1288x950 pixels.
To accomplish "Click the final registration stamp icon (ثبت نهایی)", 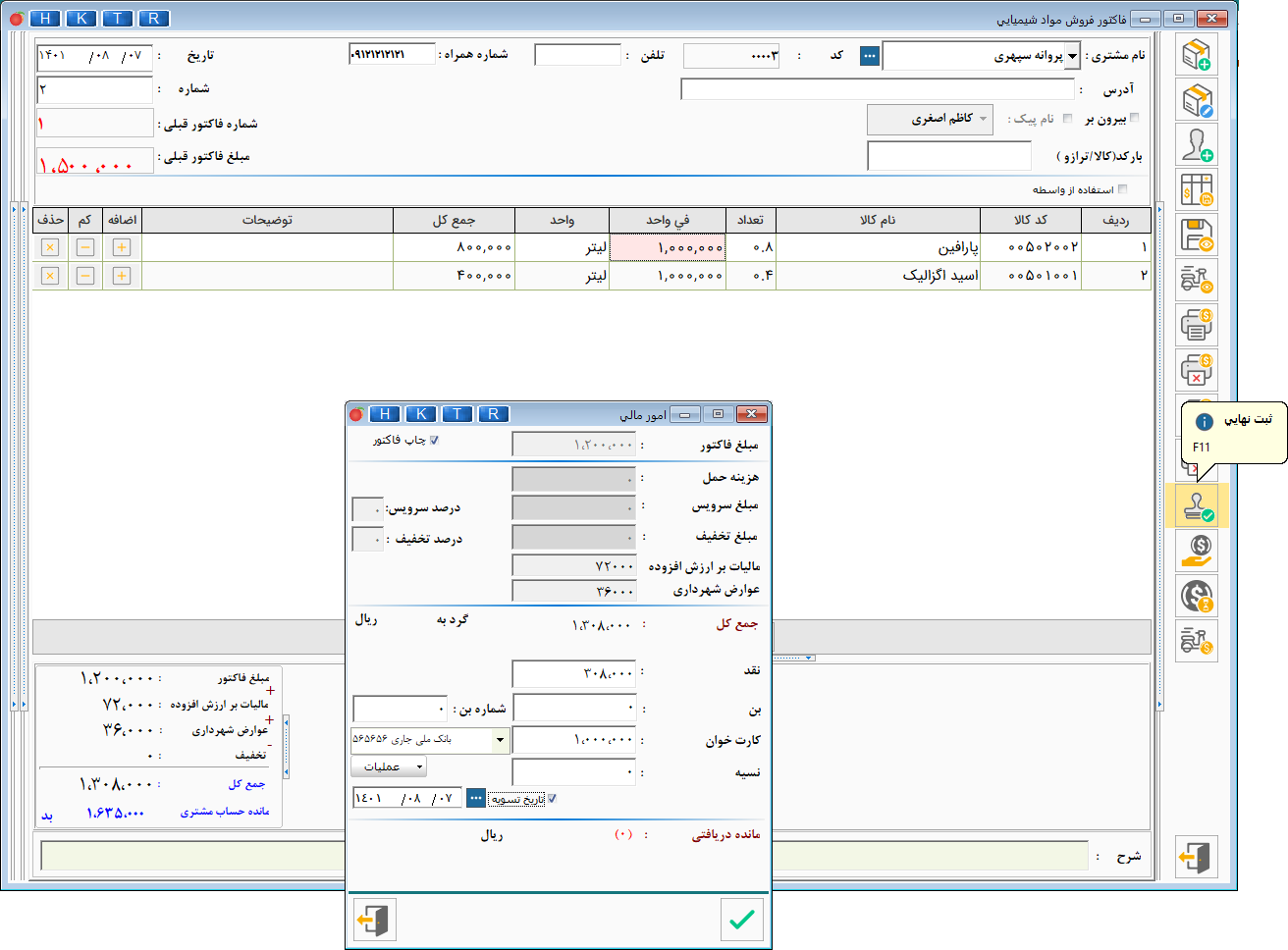I will click(1197, 506).
